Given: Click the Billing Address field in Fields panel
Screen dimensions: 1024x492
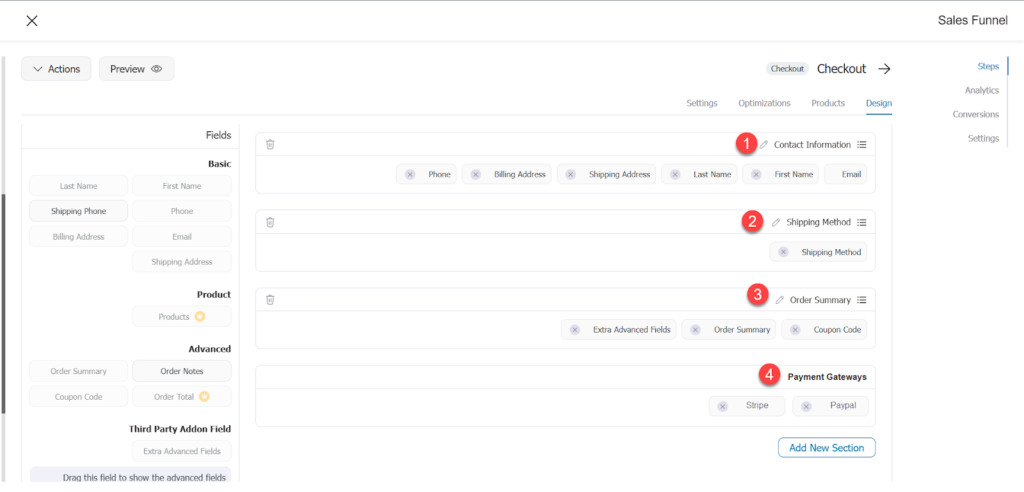Looking at the screenshot, I should (x=78, y=237).
